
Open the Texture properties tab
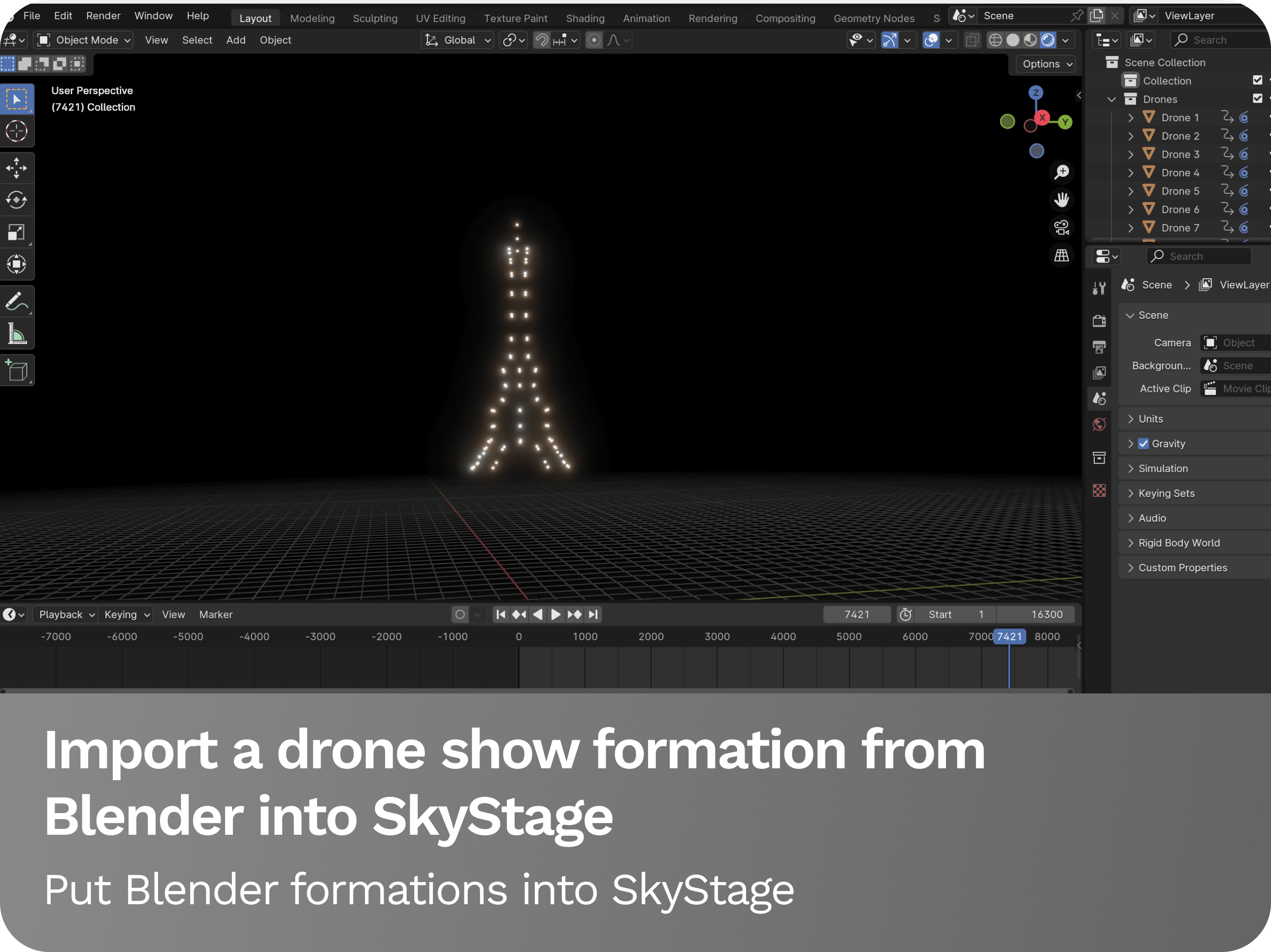click(1099, 491)
